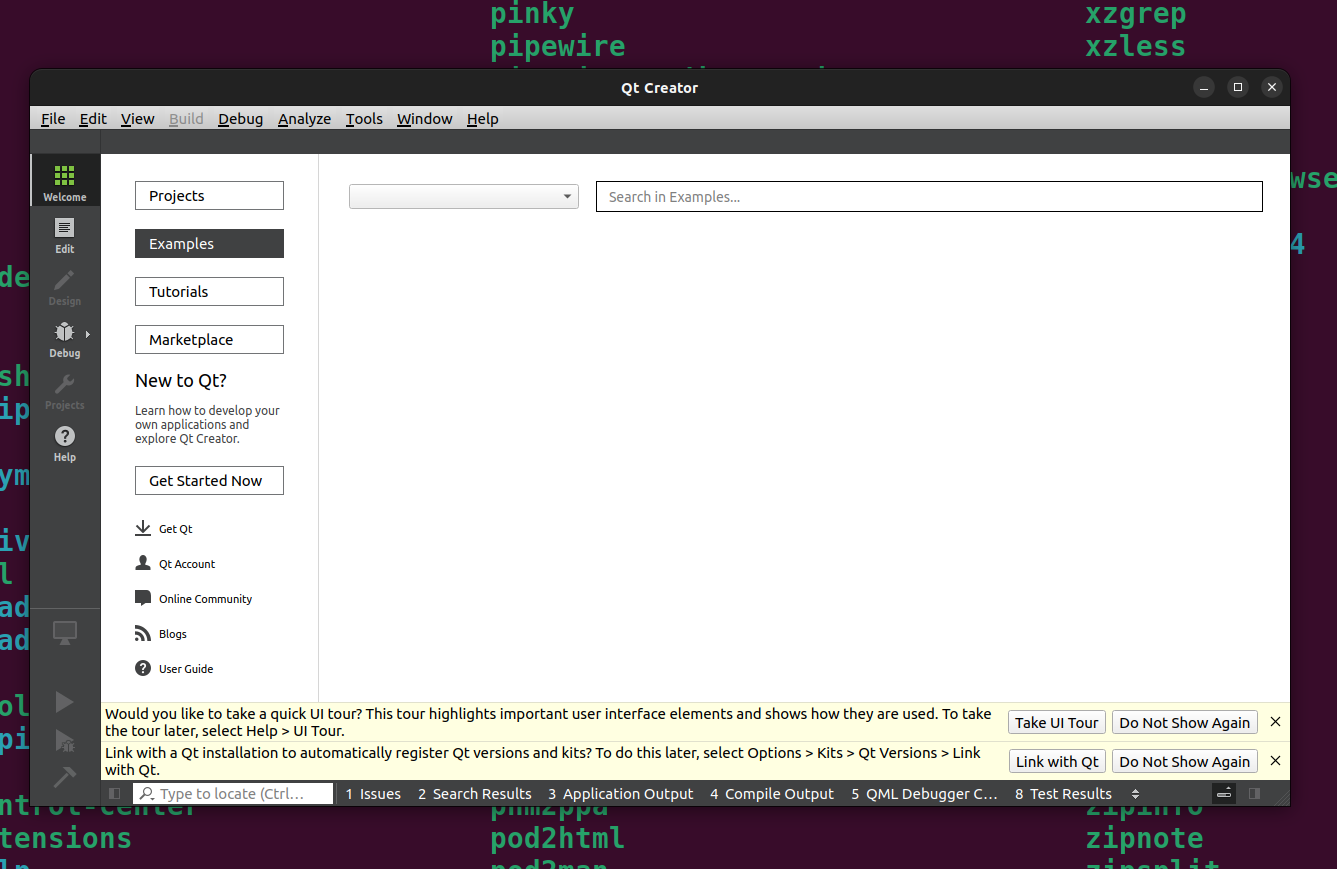Open the User Guide link

[186, 668]
